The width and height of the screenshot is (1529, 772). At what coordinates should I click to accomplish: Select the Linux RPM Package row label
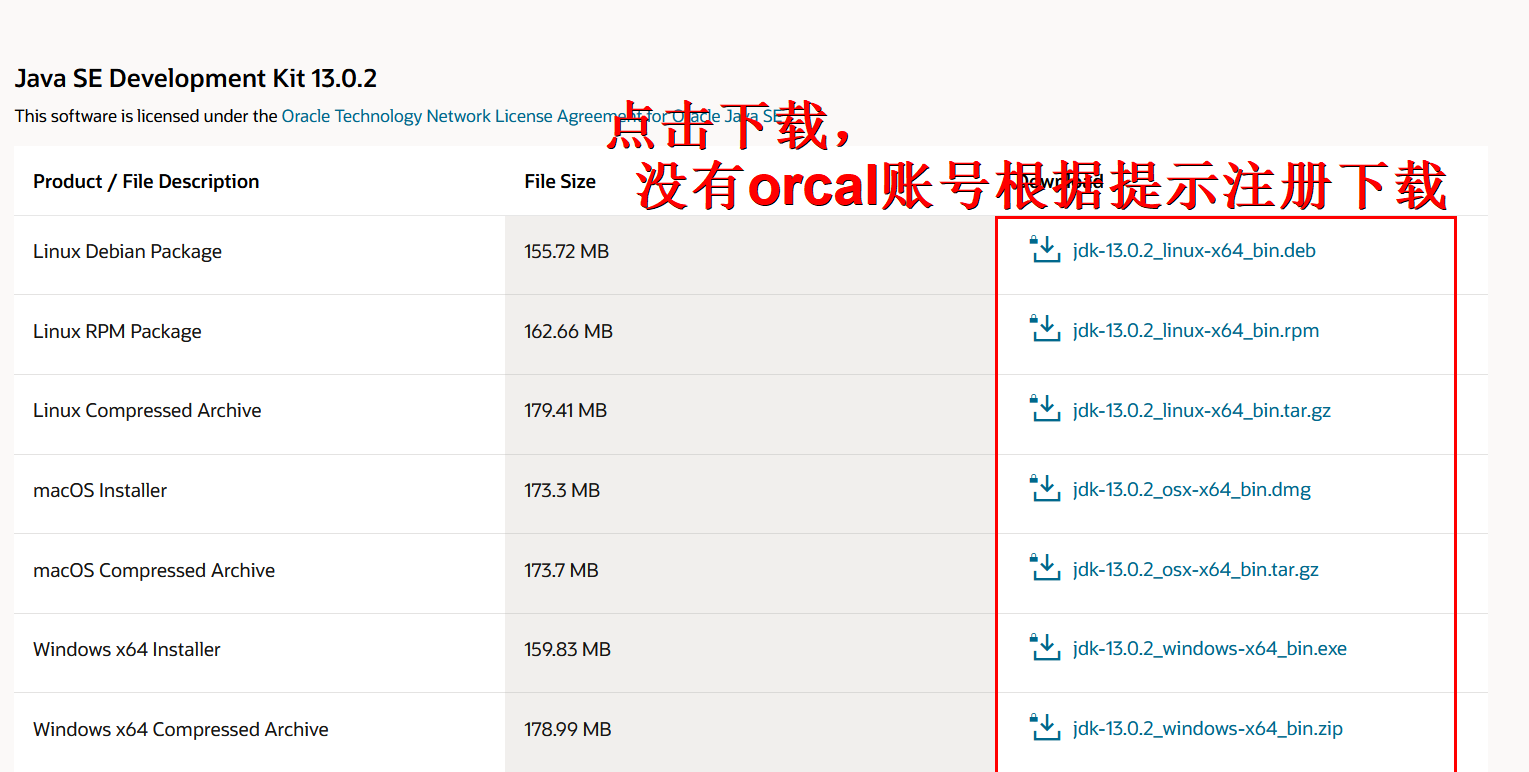(117, 332)
